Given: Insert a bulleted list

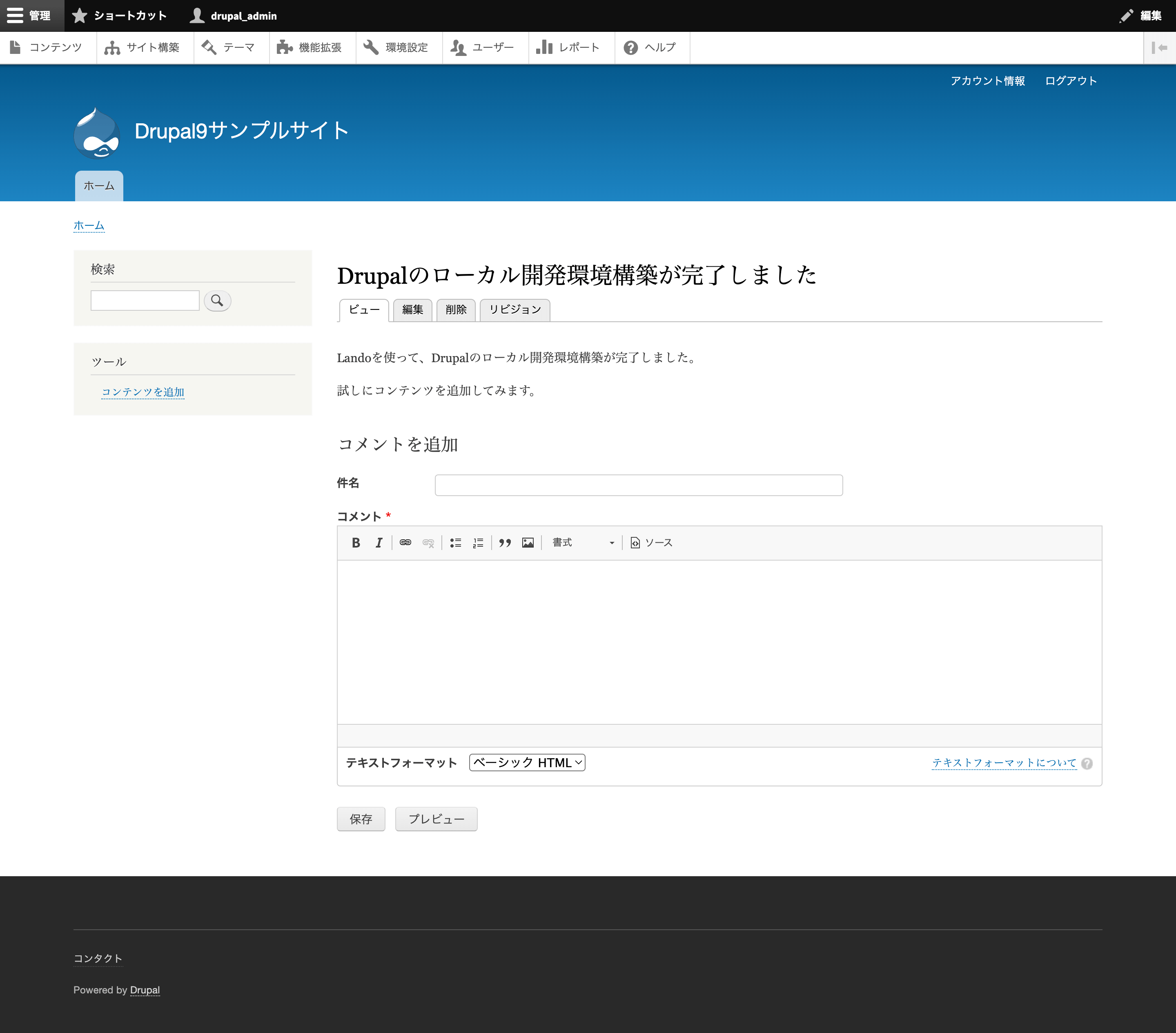Looking at the screenshot, I should tap(456, 542).
